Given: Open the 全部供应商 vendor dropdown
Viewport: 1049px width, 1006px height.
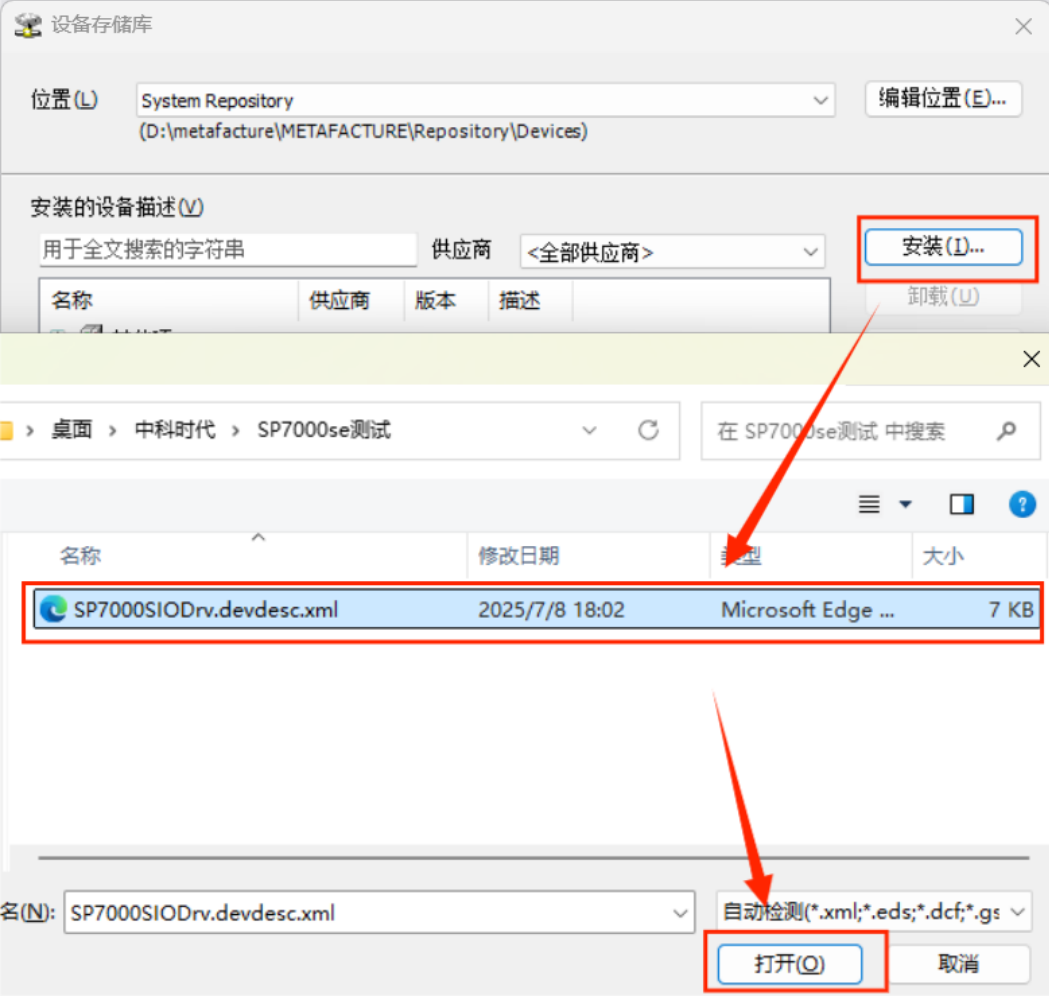Looking at the screenshot, I should tap(672, 252).
